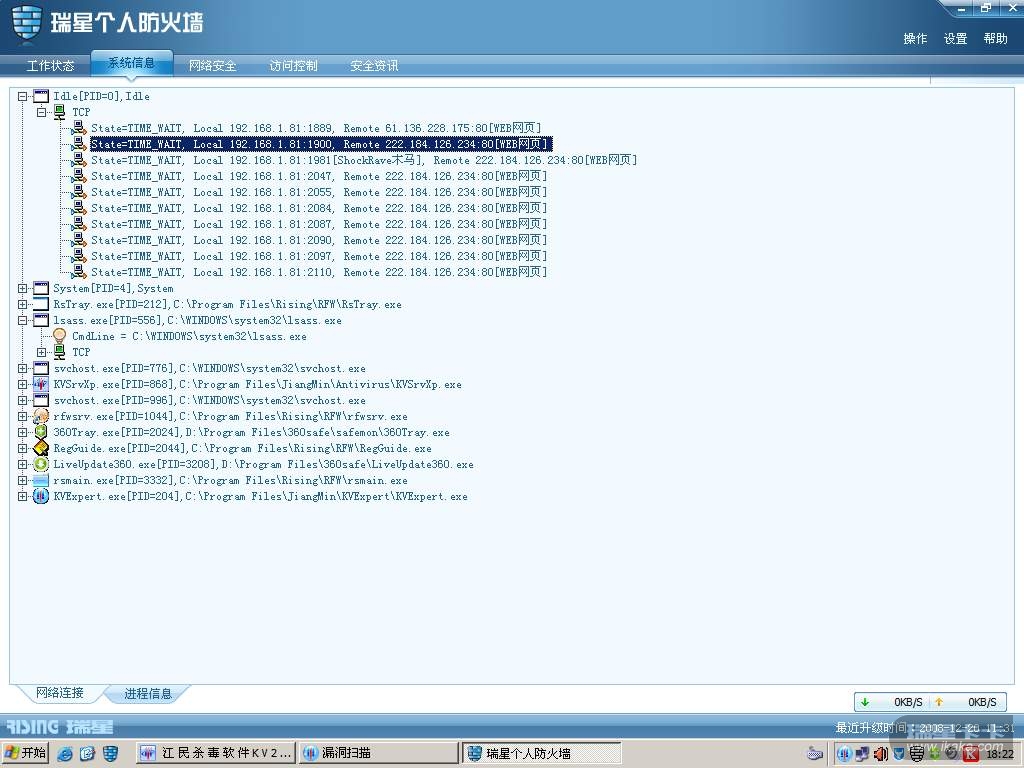Screen dimensions: 1024x768
Task: Click the 开始 Start button
Action: pyautogui.click(x=25, y=754)
